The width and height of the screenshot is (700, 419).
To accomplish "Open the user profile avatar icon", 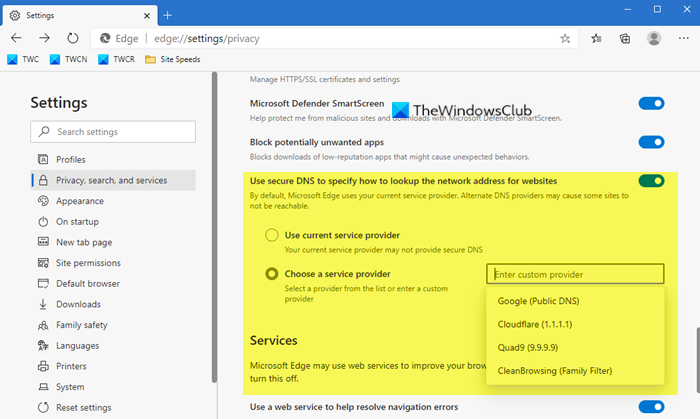I will (654, 38).
